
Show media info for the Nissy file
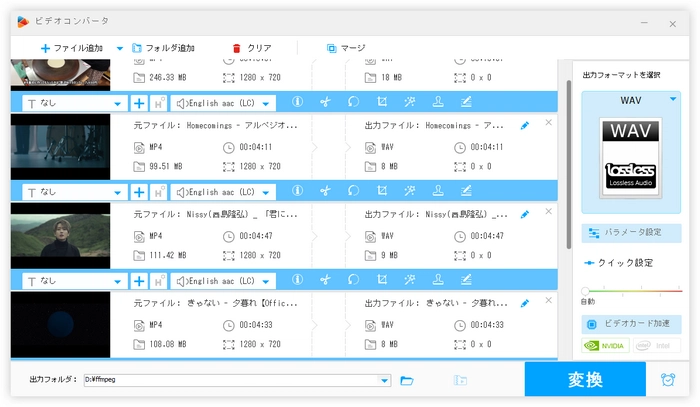tap(297, 281)
